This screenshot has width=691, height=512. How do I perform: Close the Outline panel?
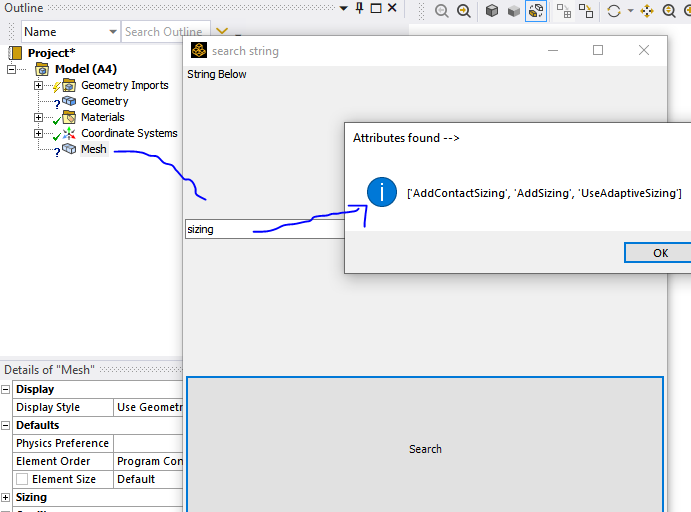tap(392, 8)
